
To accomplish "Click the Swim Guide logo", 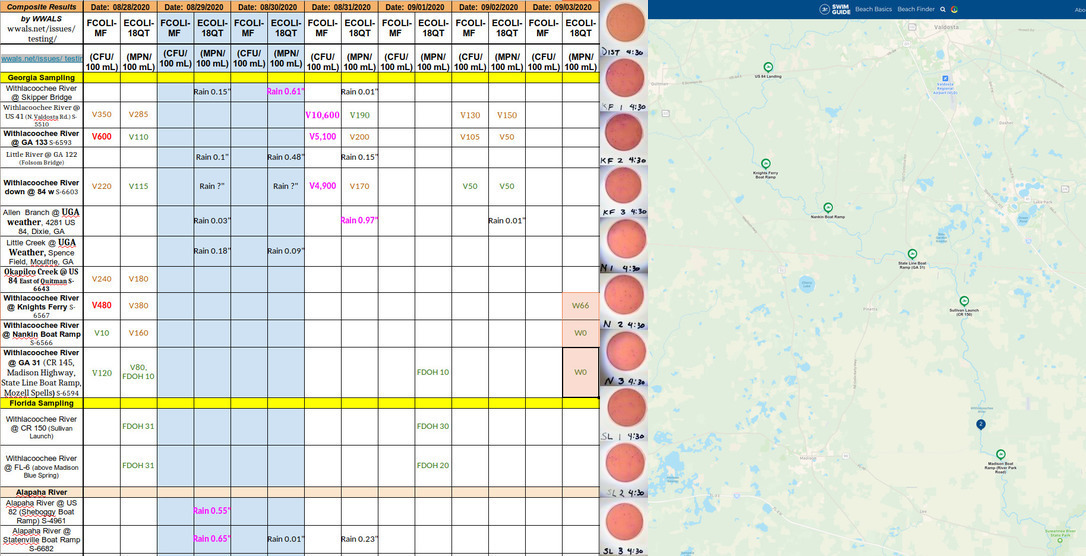I will [x=835, y=10].
